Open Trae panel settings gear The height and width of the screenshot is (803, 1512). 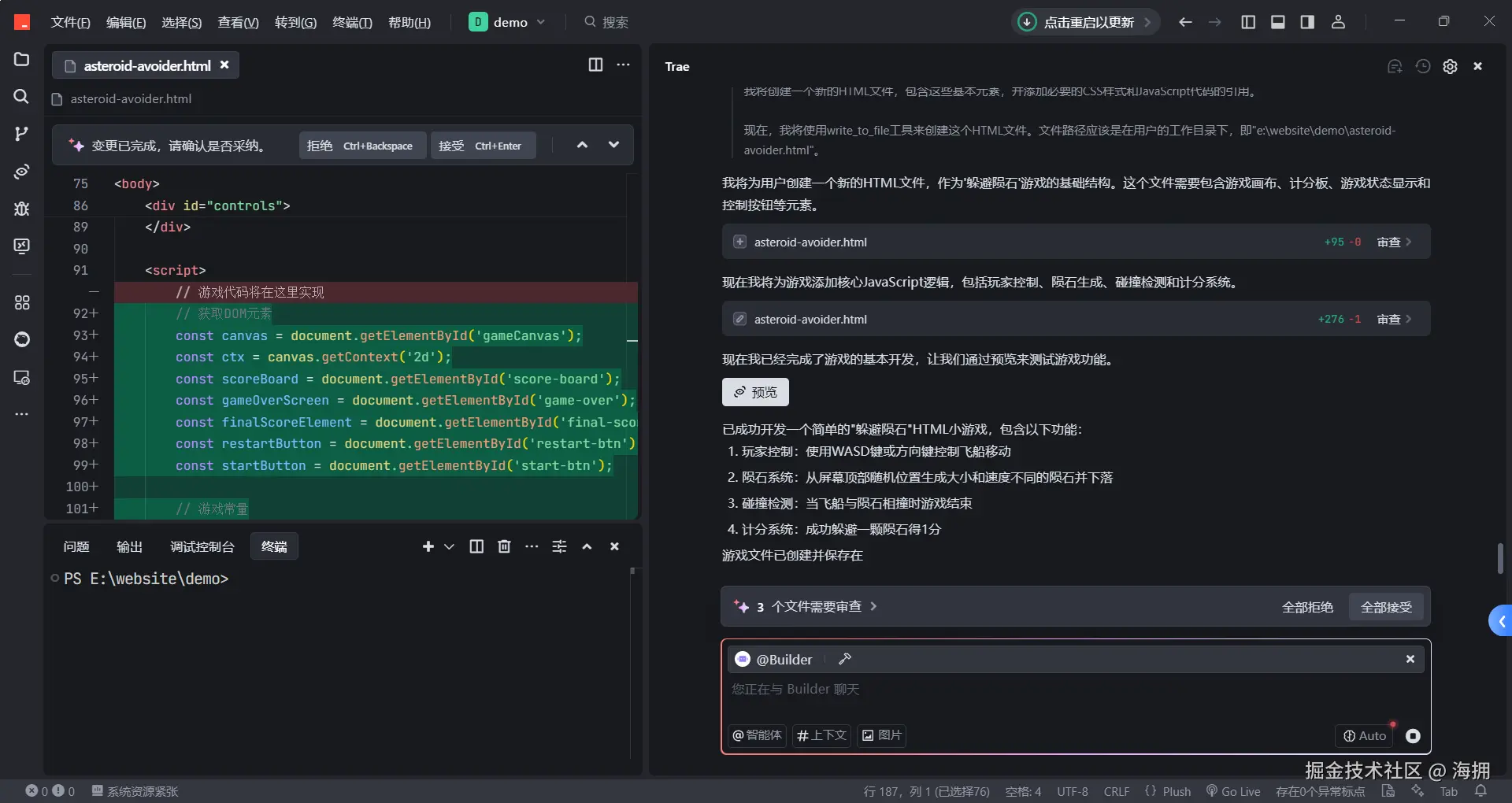pos(1450,66)
